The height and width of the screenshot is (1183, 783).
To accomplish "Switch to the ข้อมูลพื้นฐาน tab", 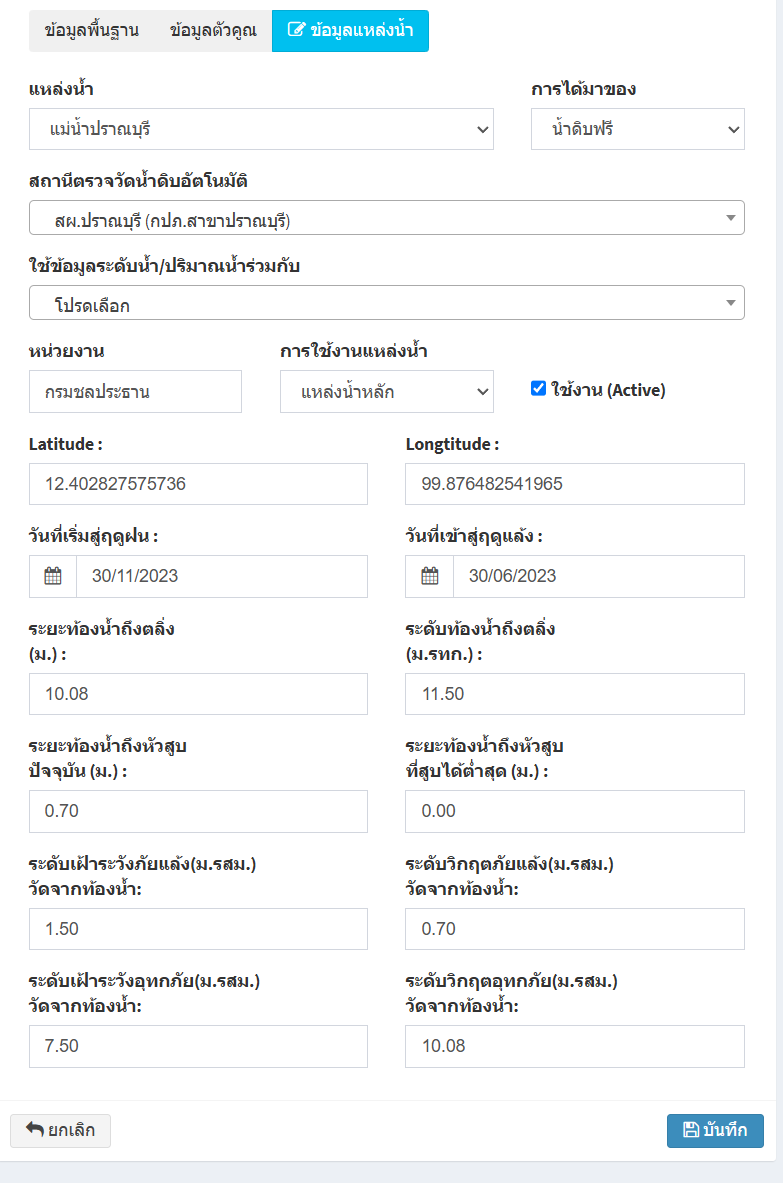I will point(91,31).
